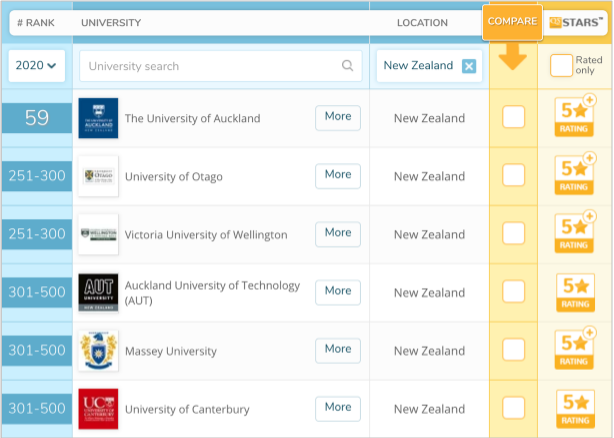Open the 2020 year dropdown
The height and width of the screenshot is (438, 614).
click(x=36, y=66)
